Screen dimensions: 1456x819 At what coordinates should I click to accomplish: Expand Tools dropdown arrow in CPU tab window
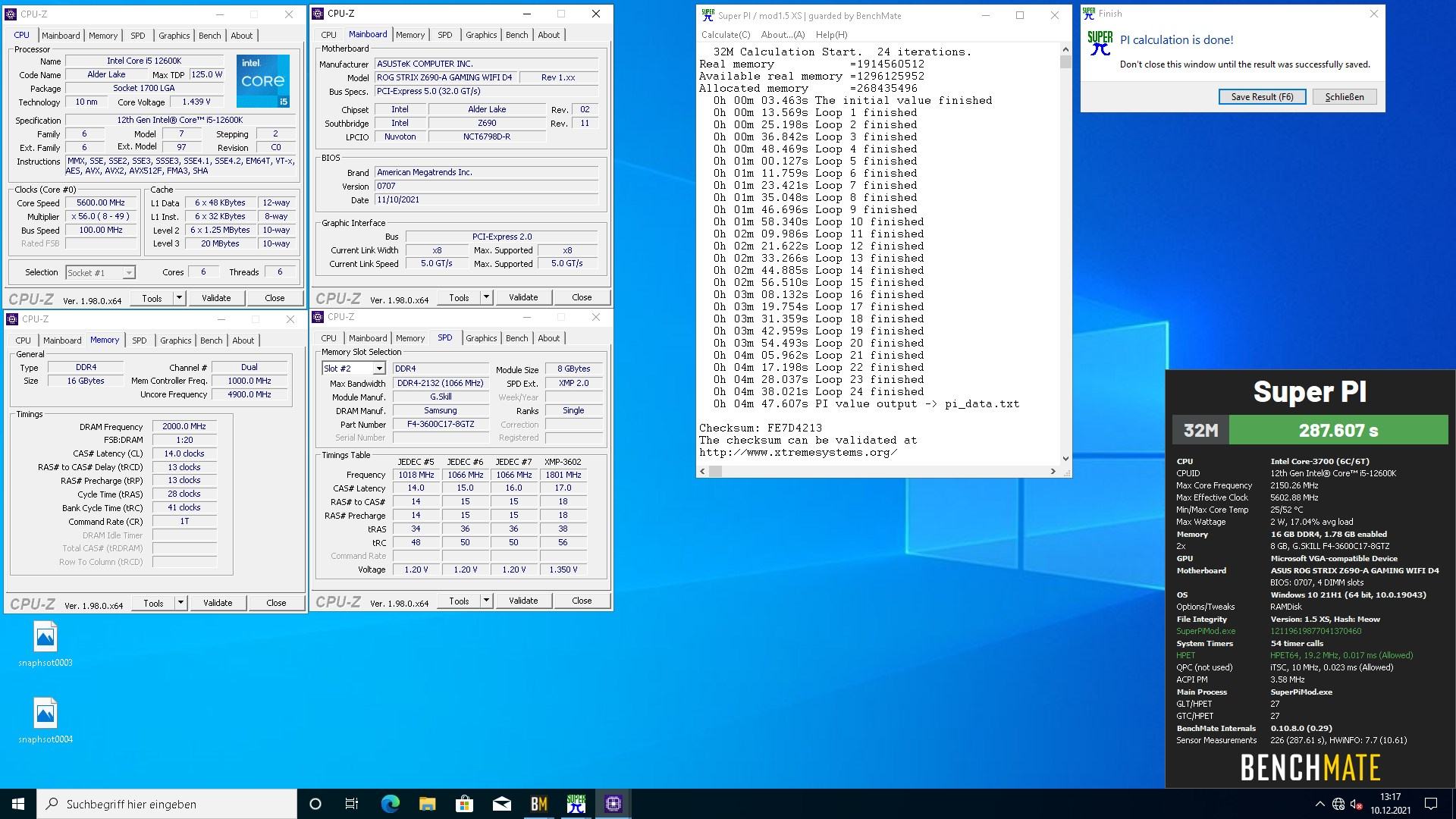pos(180,298)
